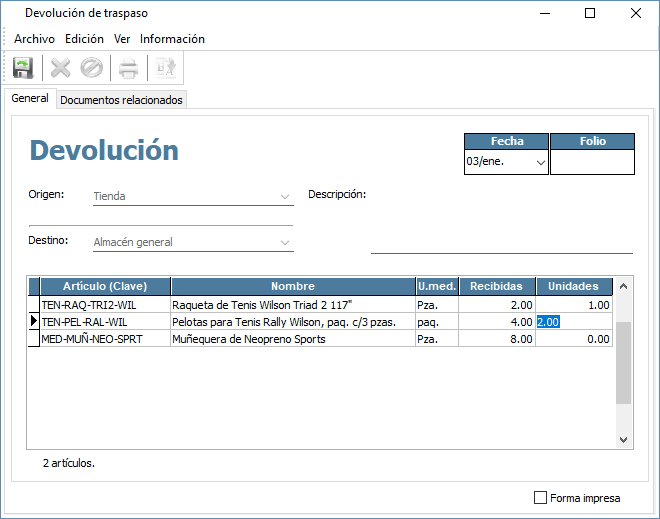Click the grid scrollbar down arrow
This screenshot has width=660, height=519.
(624, 439)
